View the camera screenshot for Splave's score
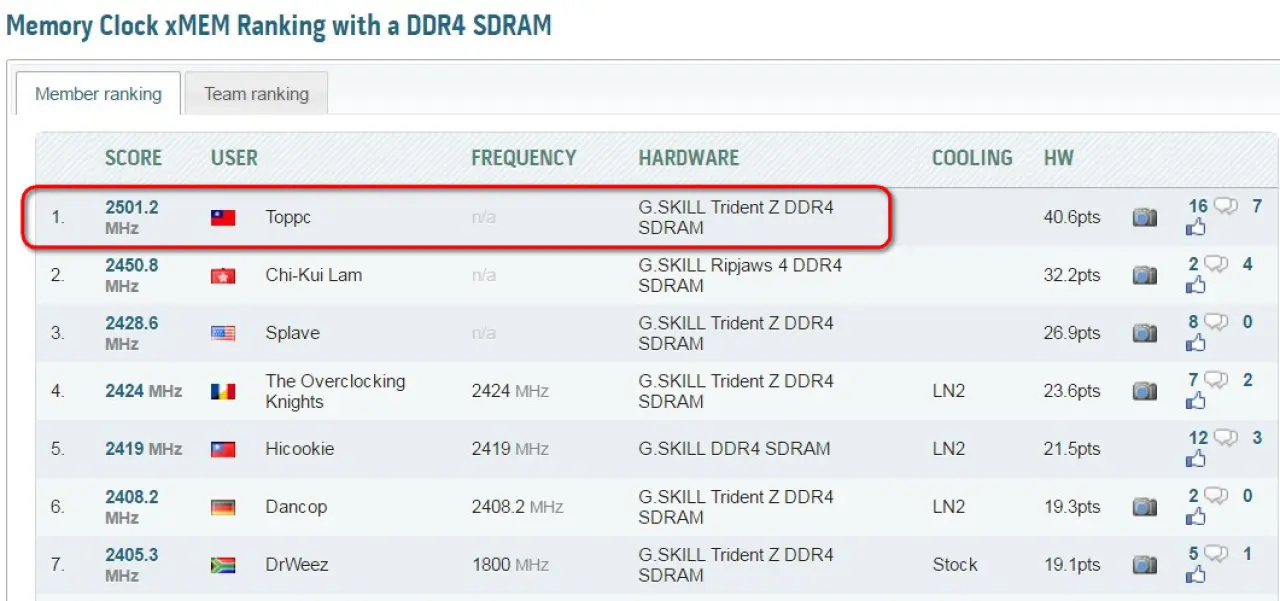Viewport: 1280px width, 601px height. point(1144,334)
